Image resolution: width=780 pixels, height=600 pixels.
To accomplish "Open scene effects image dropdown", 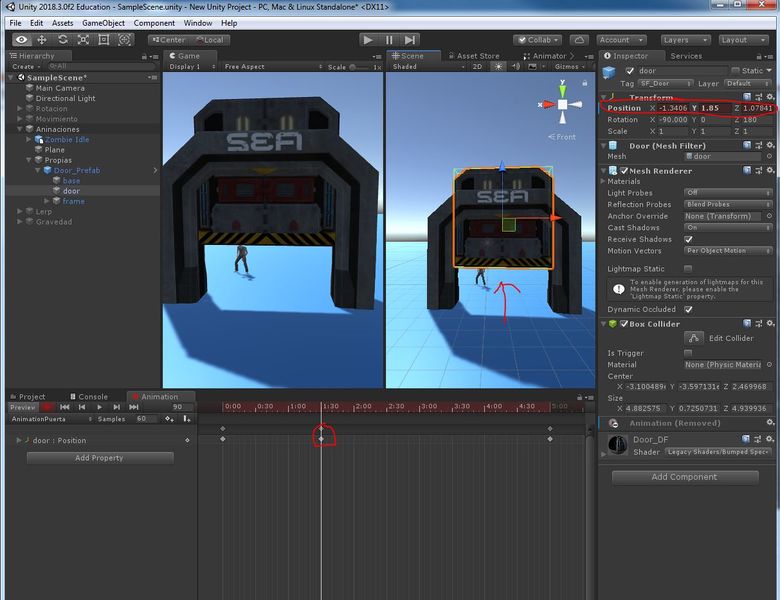I will coord(535,67).
